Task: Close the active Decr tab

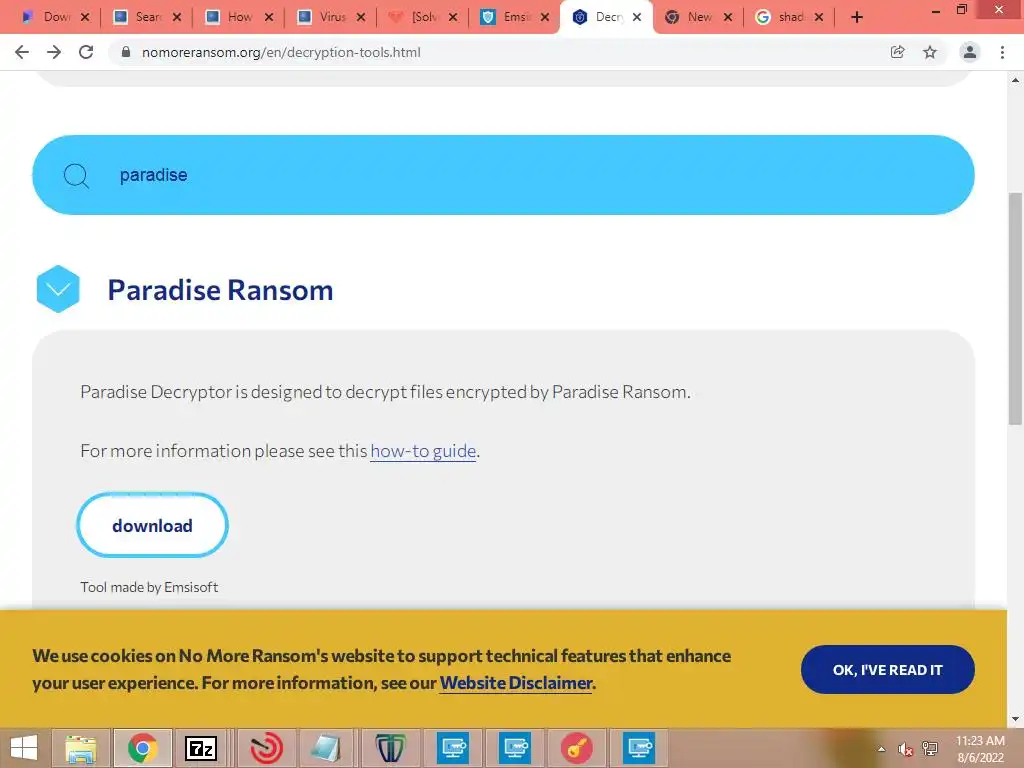Action: 637,17
